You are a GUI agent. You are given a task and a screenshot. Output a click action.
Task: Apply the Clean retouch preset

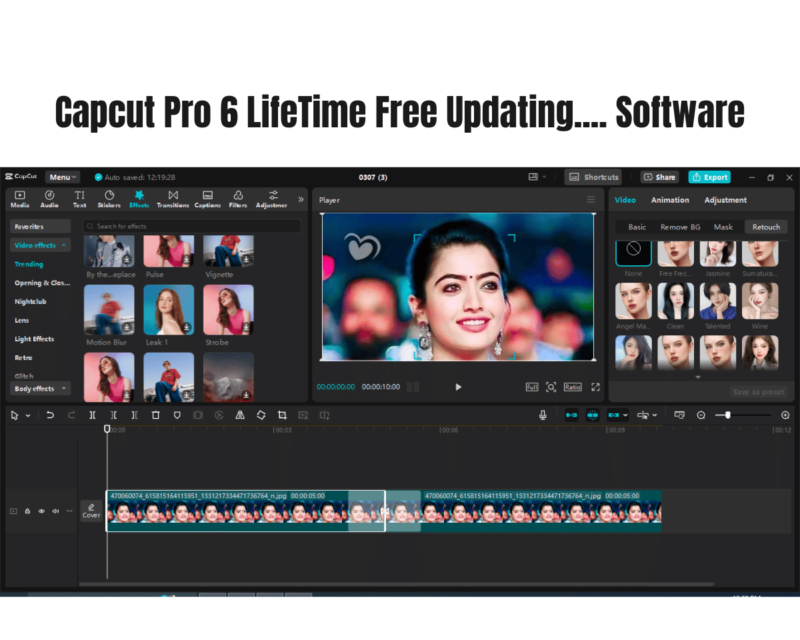tap(676, 301)
